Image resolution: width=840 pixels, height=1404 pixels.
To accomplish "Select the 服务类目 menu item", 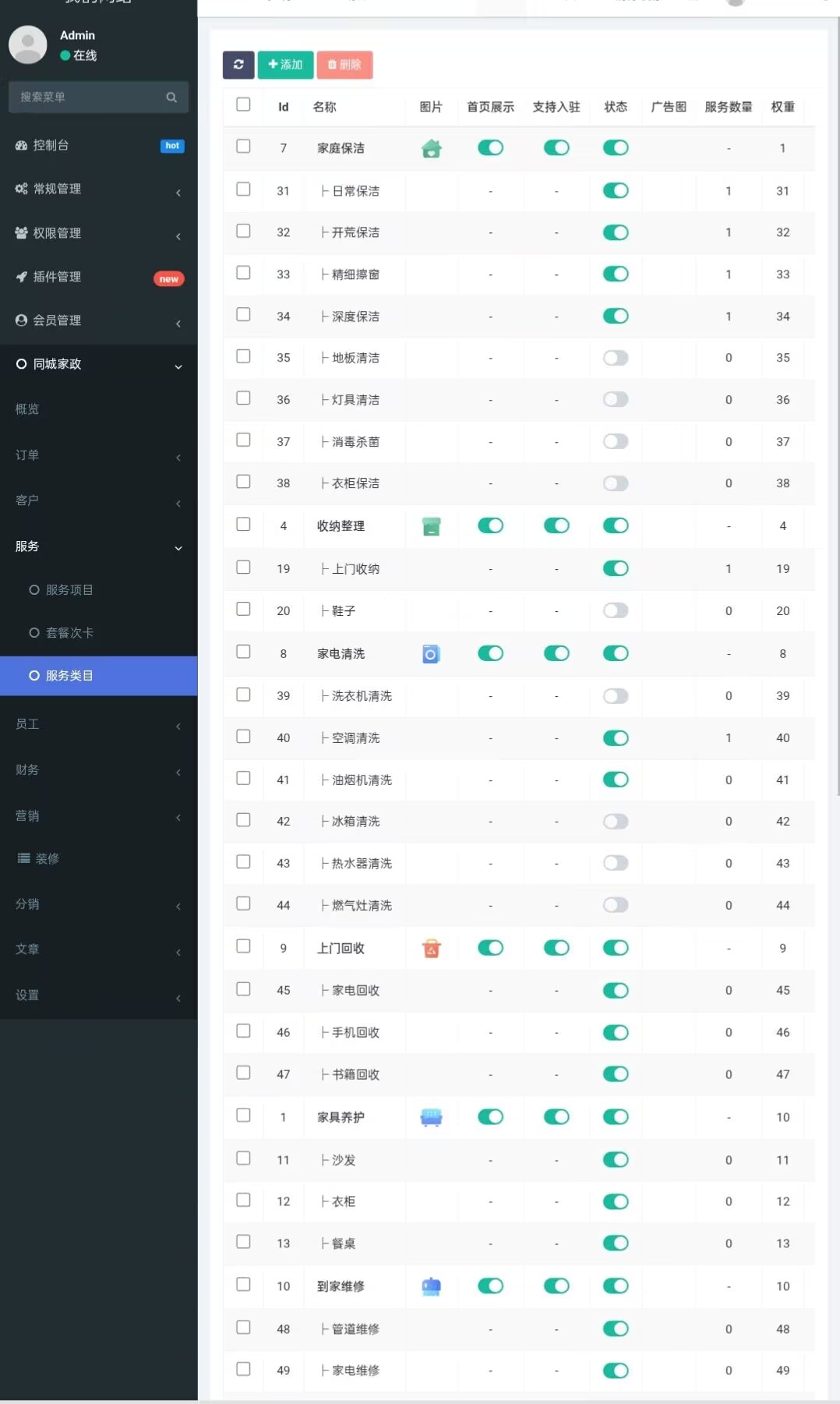I will tap(98, 676).
